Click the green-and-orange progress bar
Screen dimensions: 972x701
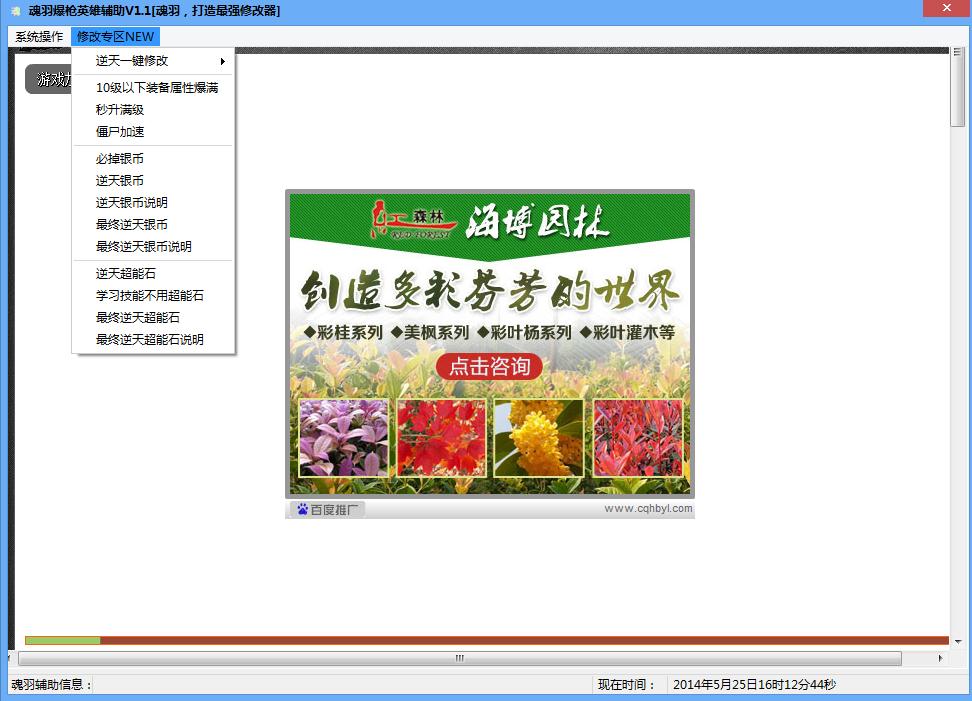(487, 640)
